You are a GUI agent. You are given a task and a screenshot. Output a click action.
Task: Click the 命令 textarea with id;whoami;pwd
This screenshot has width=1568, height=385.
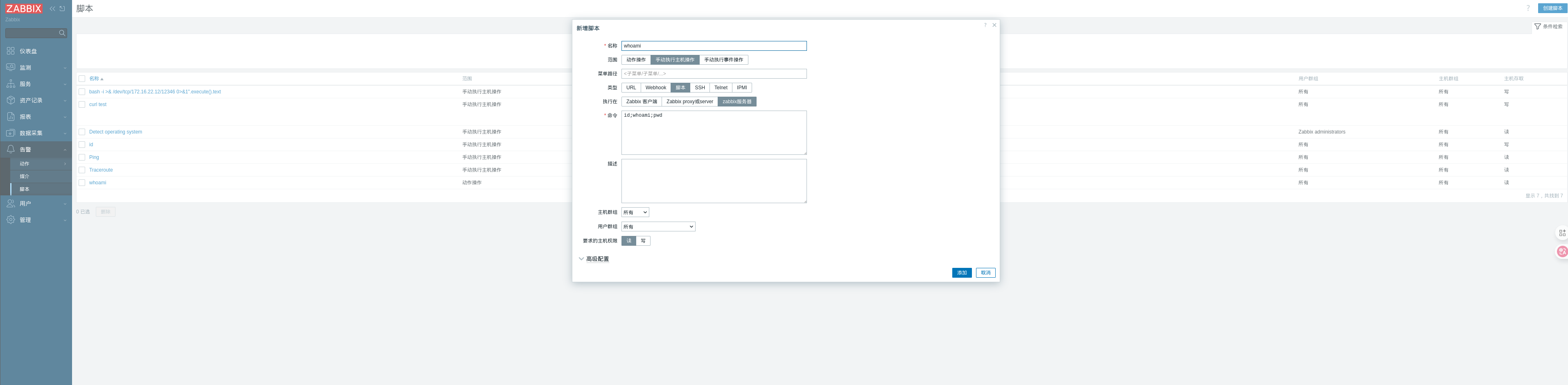point(714,133)
